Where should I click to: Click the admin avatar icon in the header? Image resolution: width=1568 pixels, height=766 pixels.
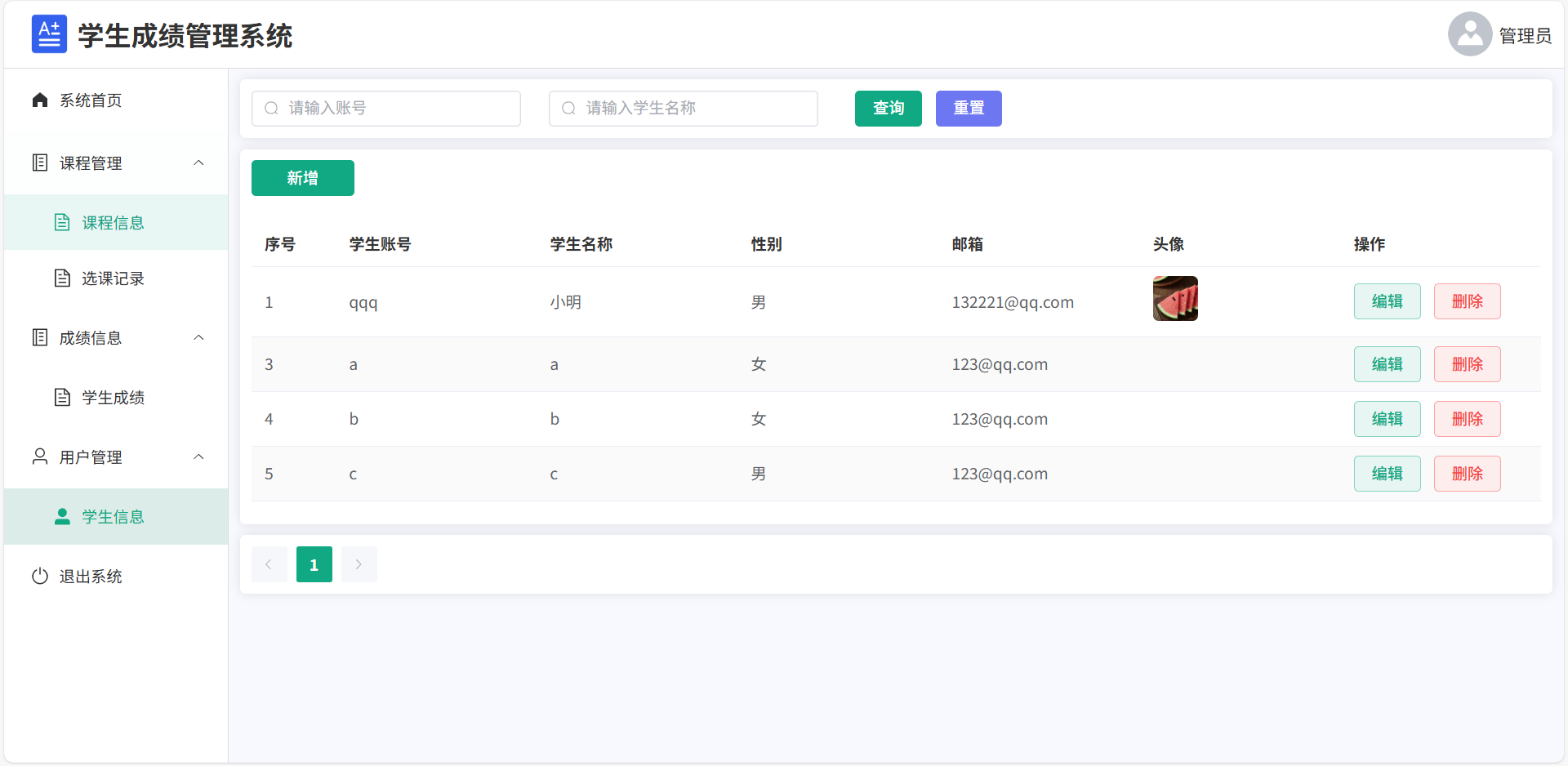tap(1469, 33)
